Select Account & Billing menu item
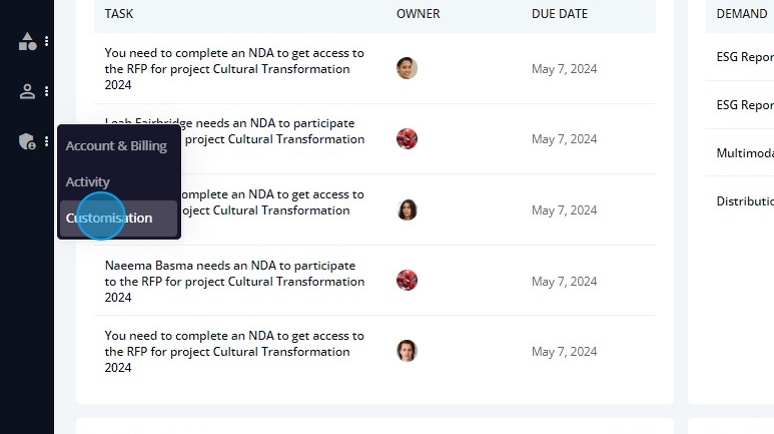The height and width of the screenshot is (434, 774). (116, 146)
